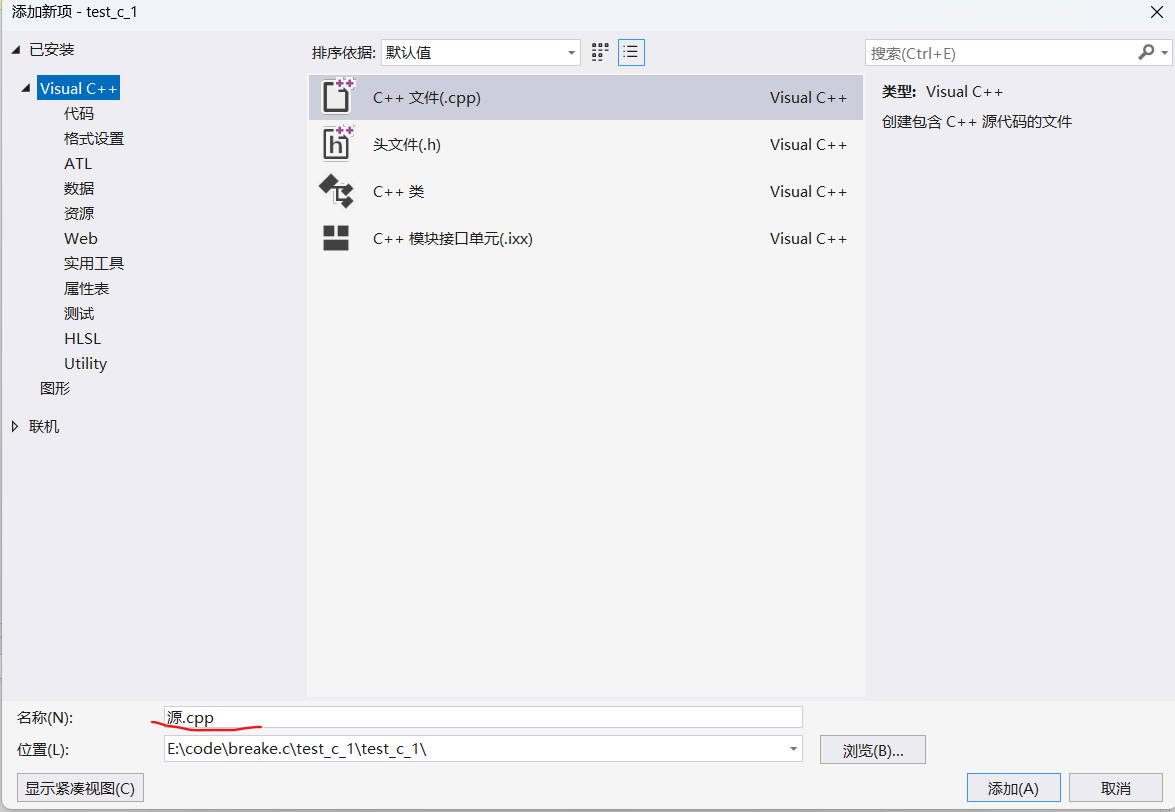Select the 数据 category
Screen dimensions: 1175x812
click(x=79, y=188)
